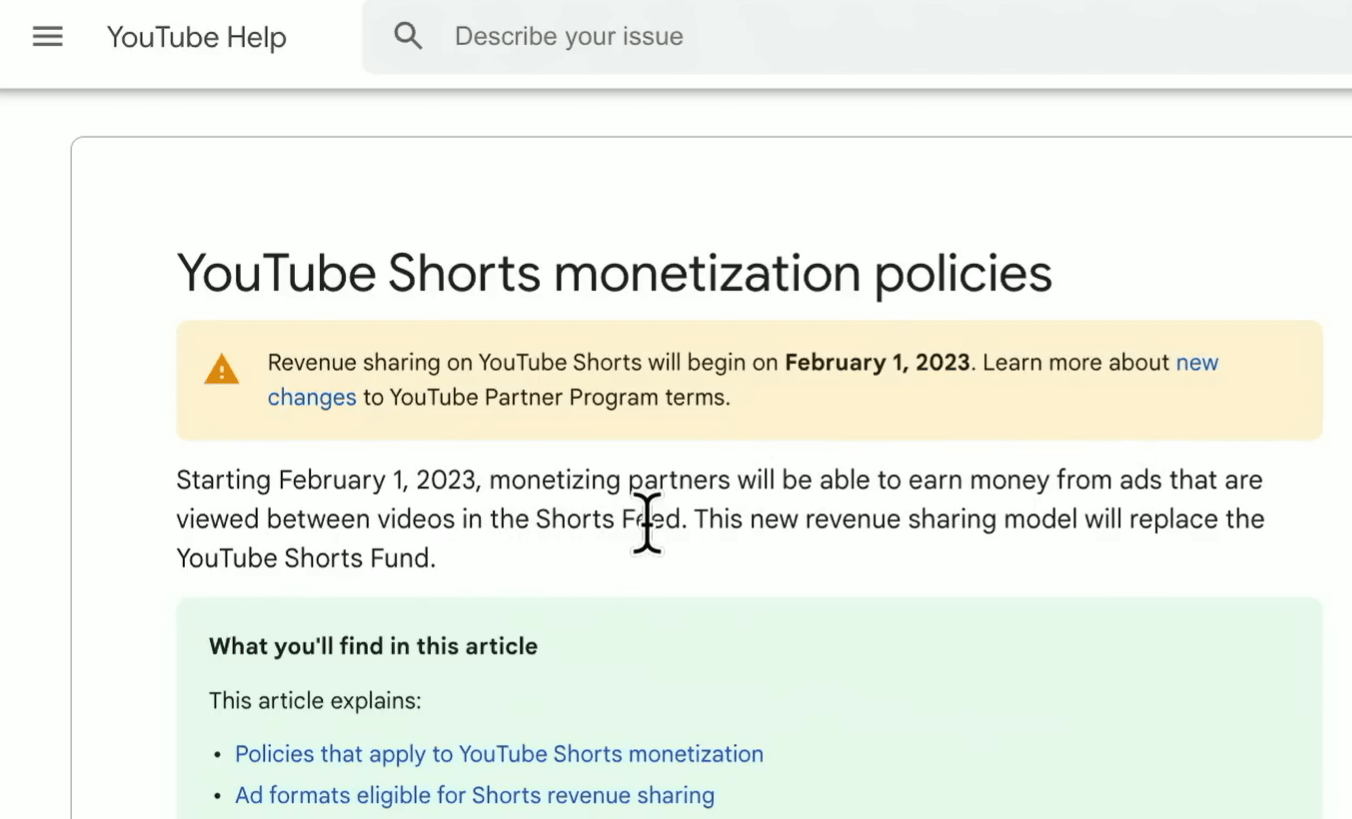The image size is (1352, 819).
Task: Open 'Ad formats eligible for Shorts revenue sharing'
Action: point(474,795)
